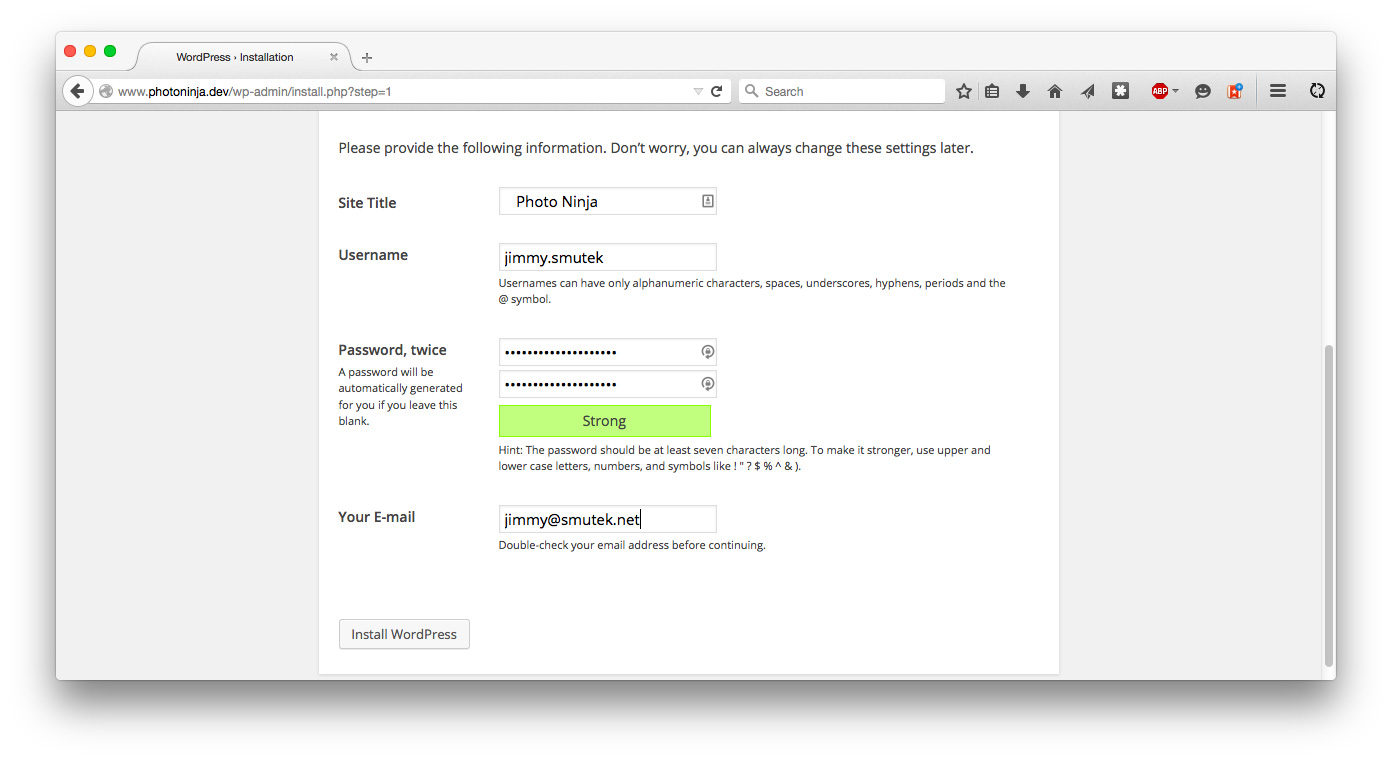Show bookmarks list icon

point(992,91)
